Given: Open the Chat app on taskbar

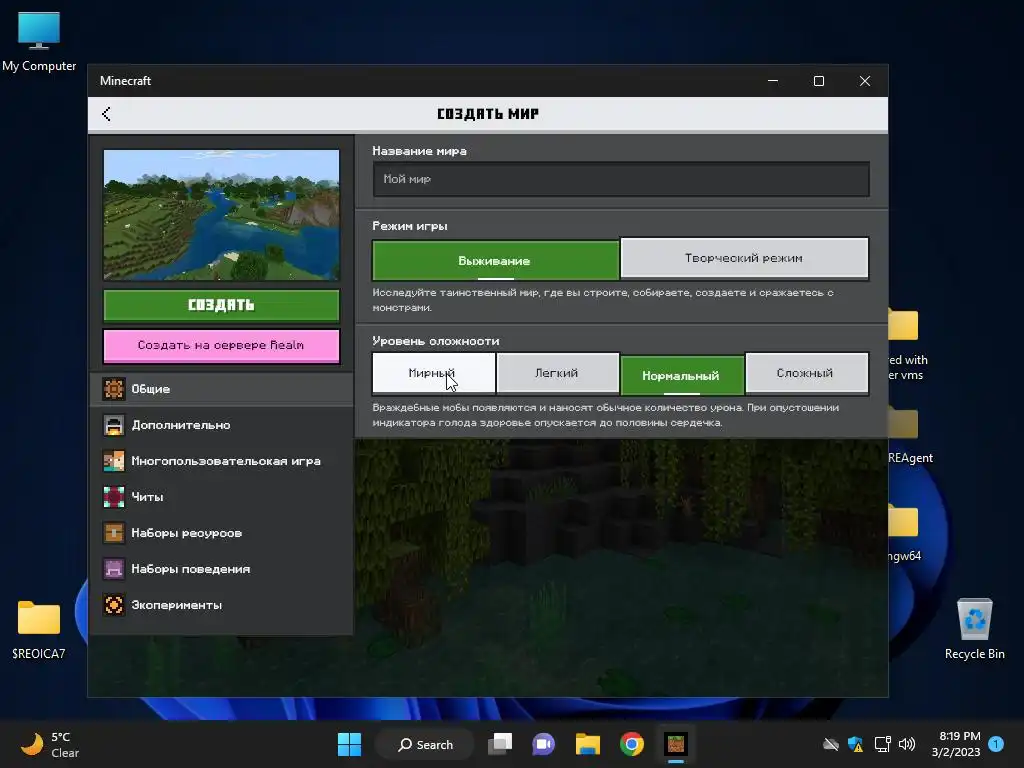Looking at the screenshot, I should coord(543,744).
